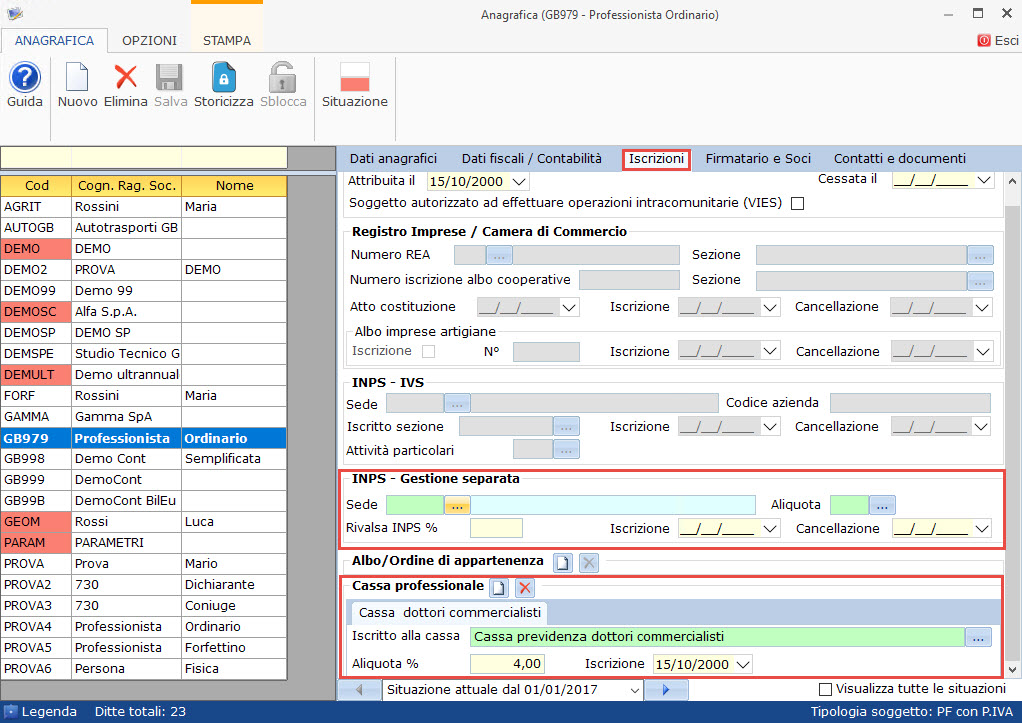1022x723 pixels.
Task: Click the Nuovo new record icon
Action: [77, 78]
